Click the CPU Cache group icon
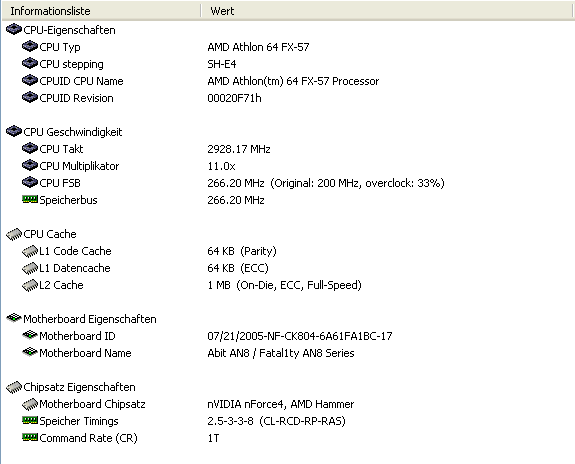Image resolution: width=575 pixels, height=464 pixels. [x=14, y=234]
